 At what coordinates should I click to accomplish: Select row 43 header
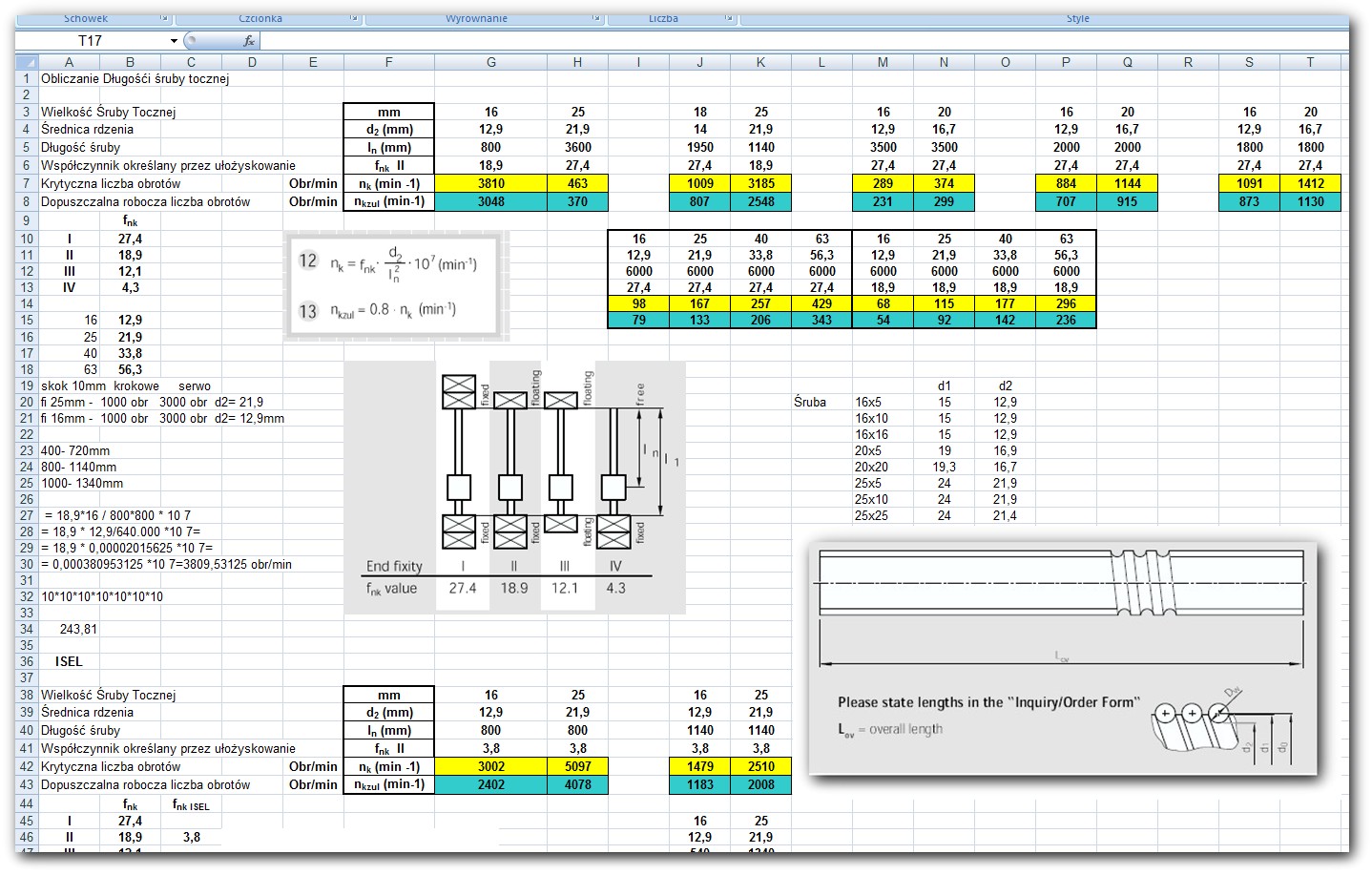tap(27, 784)
